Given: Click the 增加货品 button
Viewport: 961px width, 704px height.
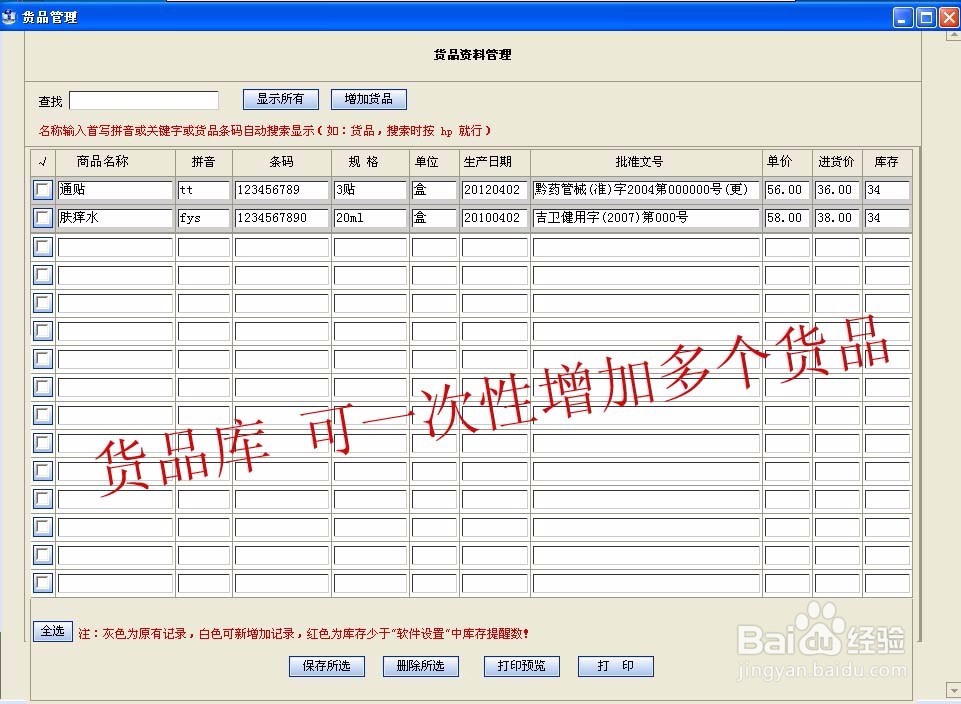Looking at the screenshot, I should (x=368, y=99).
